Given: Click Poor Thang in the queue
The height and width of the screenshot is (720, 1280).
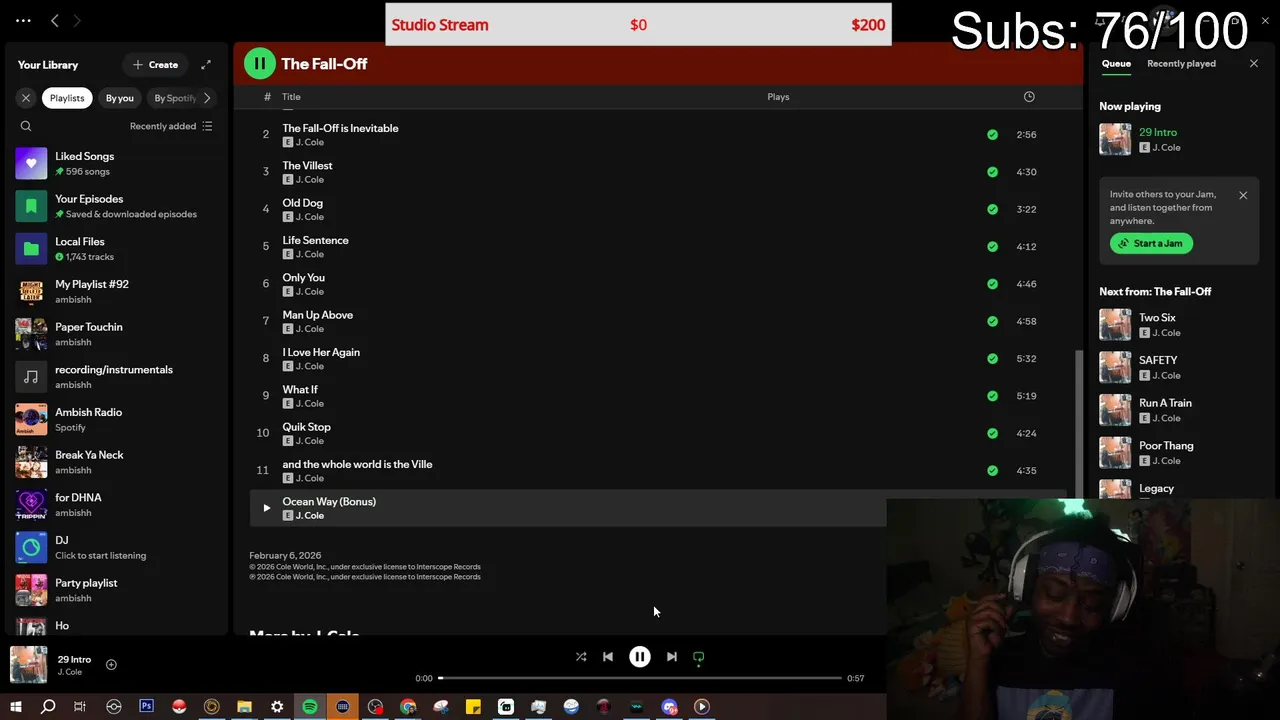Looking at the screenshot, I should coord(1166,446).
